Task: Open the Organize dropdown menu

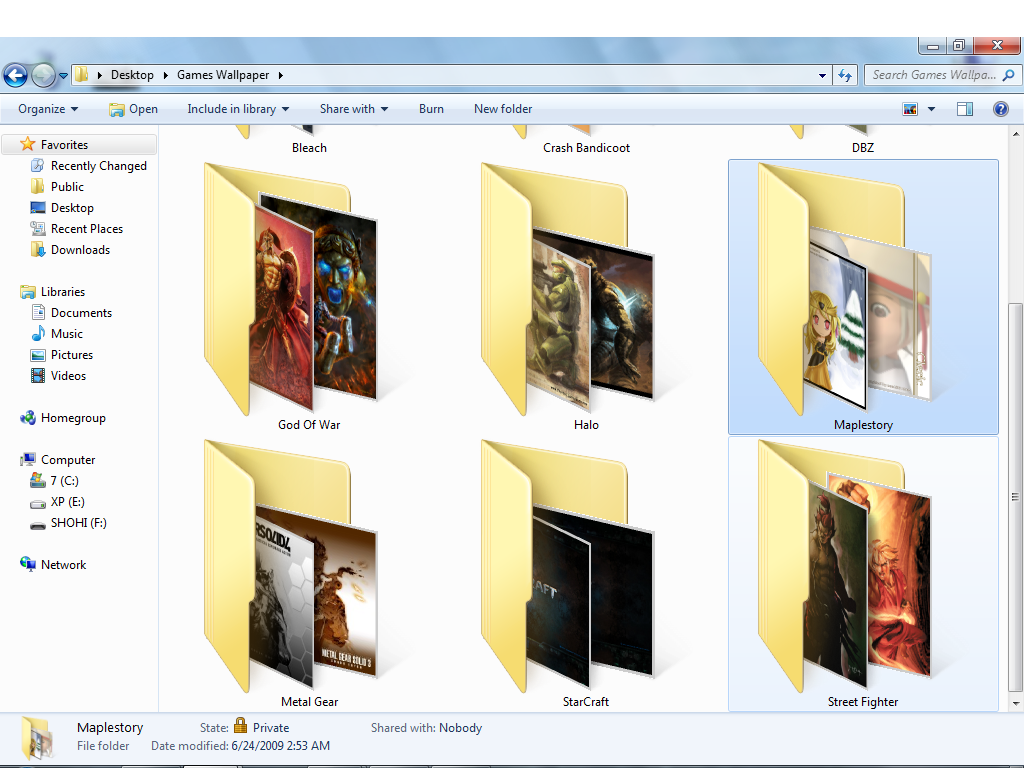Action: [x=46, y=109]
